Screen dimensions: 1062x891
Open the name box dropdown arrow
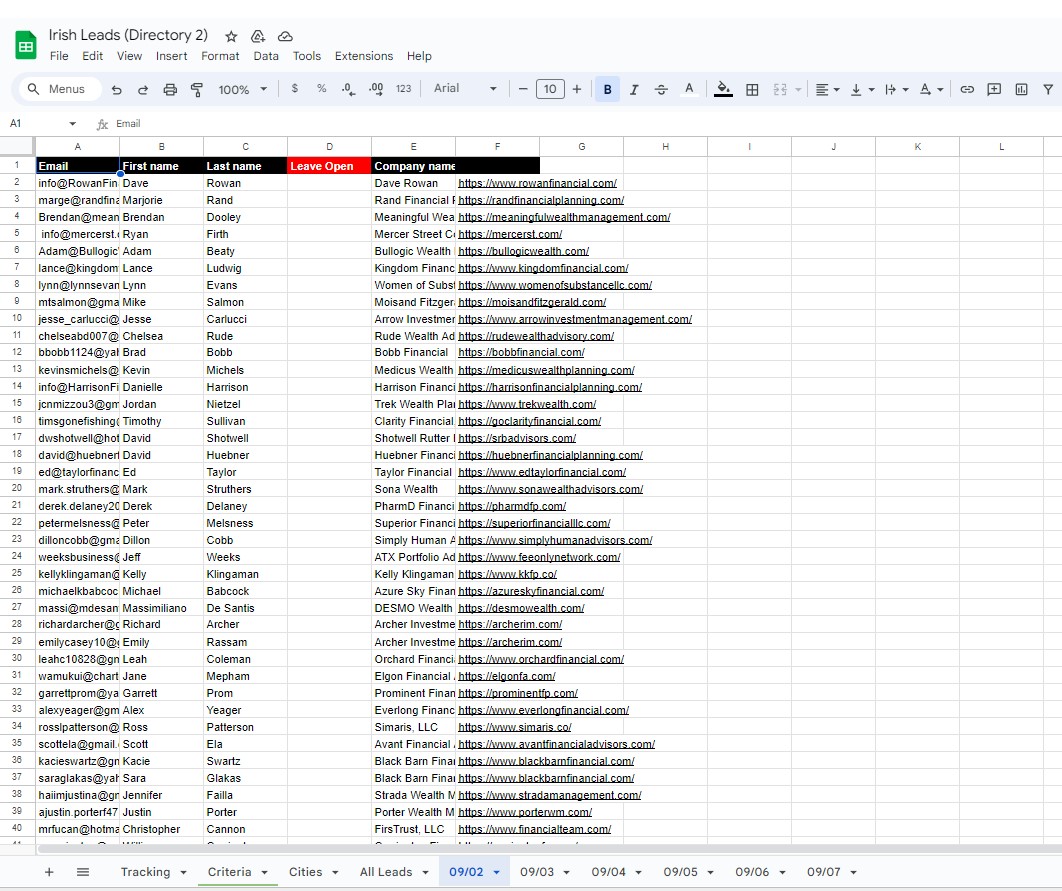point(72,124)
